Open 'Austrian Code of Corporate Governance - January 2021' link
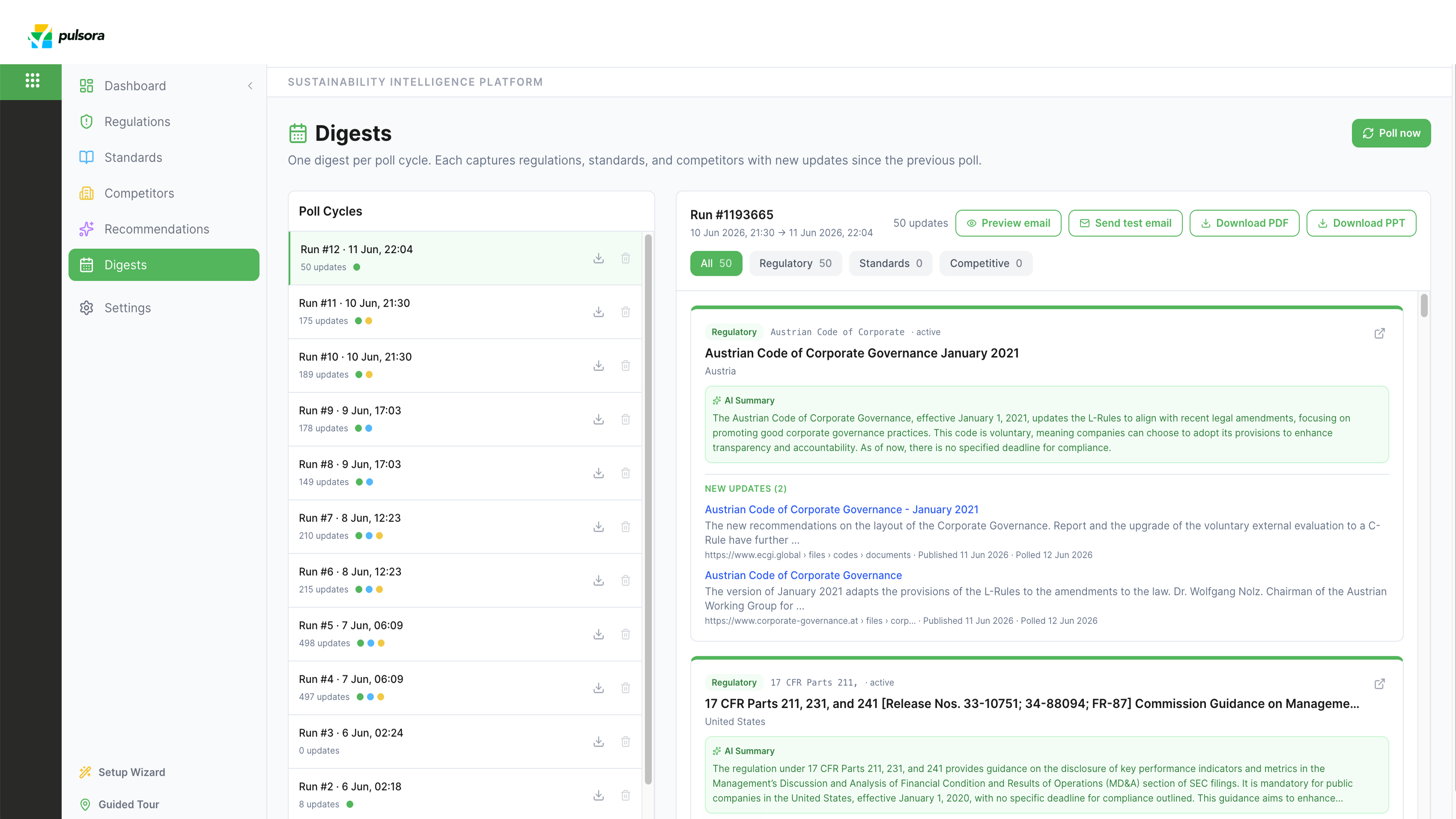This screenshot has width=1456, height=819. click(x=841, y=510)
